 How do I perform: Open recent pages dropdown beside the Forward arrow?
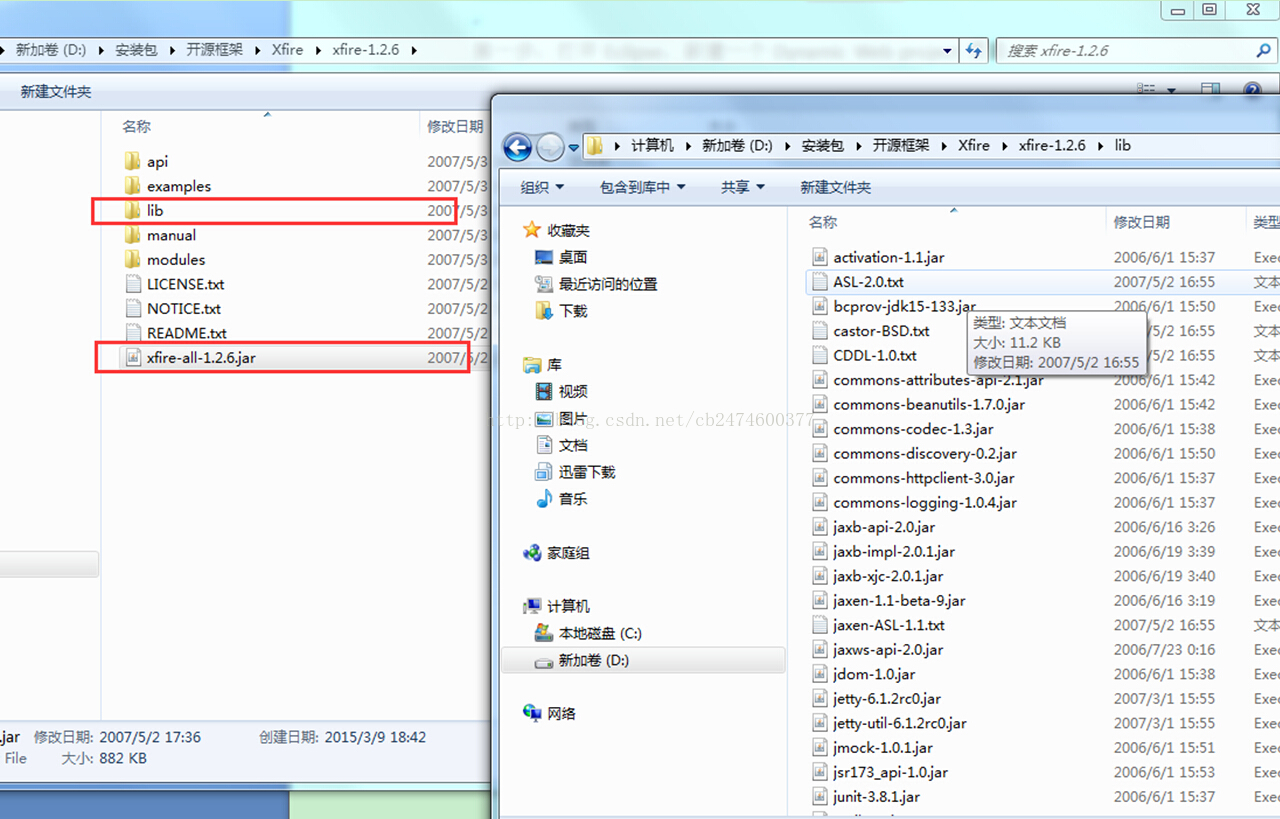(574, 147)
